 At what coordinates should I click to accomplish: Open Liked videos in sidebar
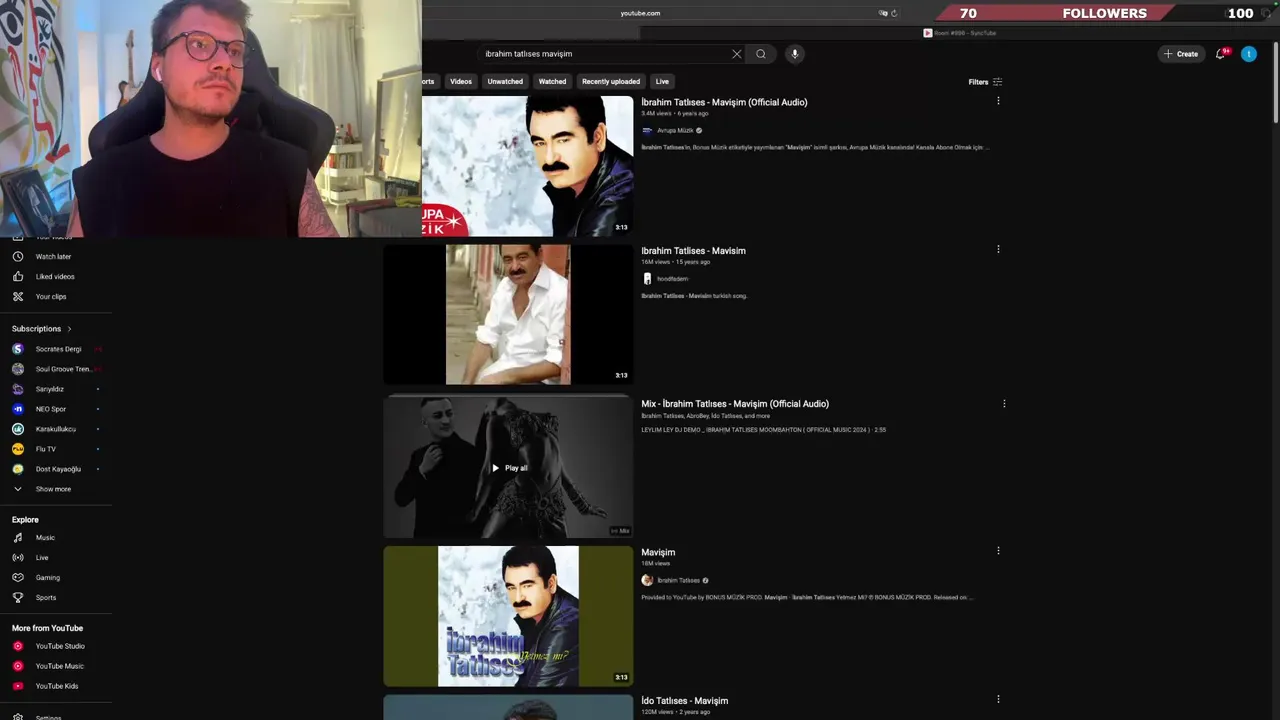(56, 277)
